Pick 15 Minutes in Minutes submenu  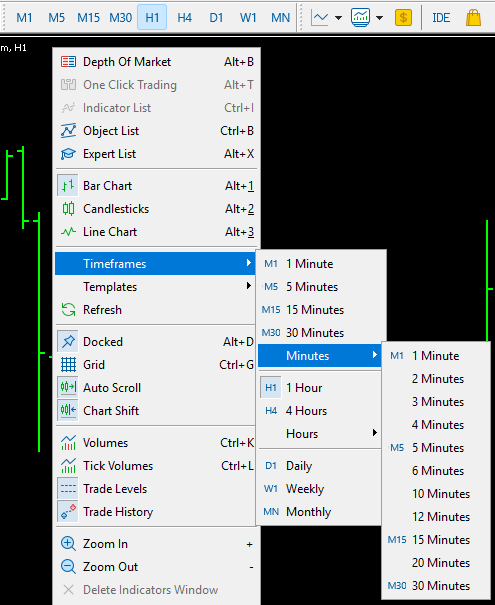(x=436, y=540)
